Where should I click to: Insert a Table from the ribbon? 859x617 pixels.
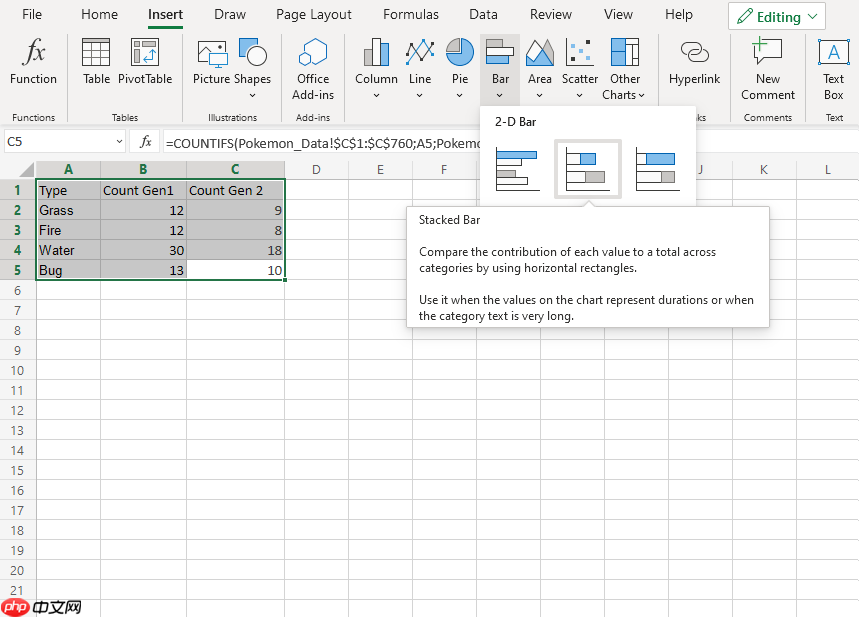[x=96, y=61]
